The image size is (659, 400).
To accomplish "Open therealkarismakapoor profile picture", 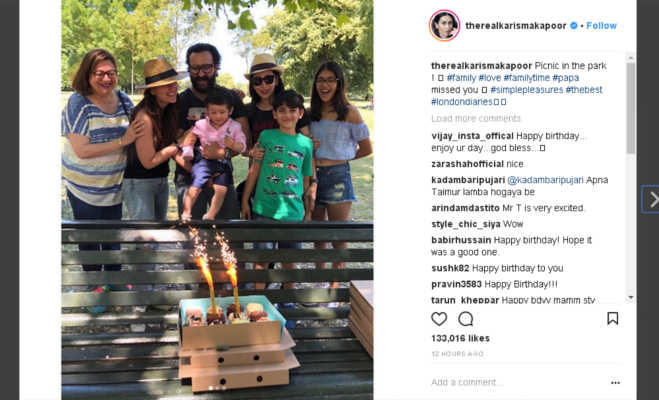I will coord(444,25).
